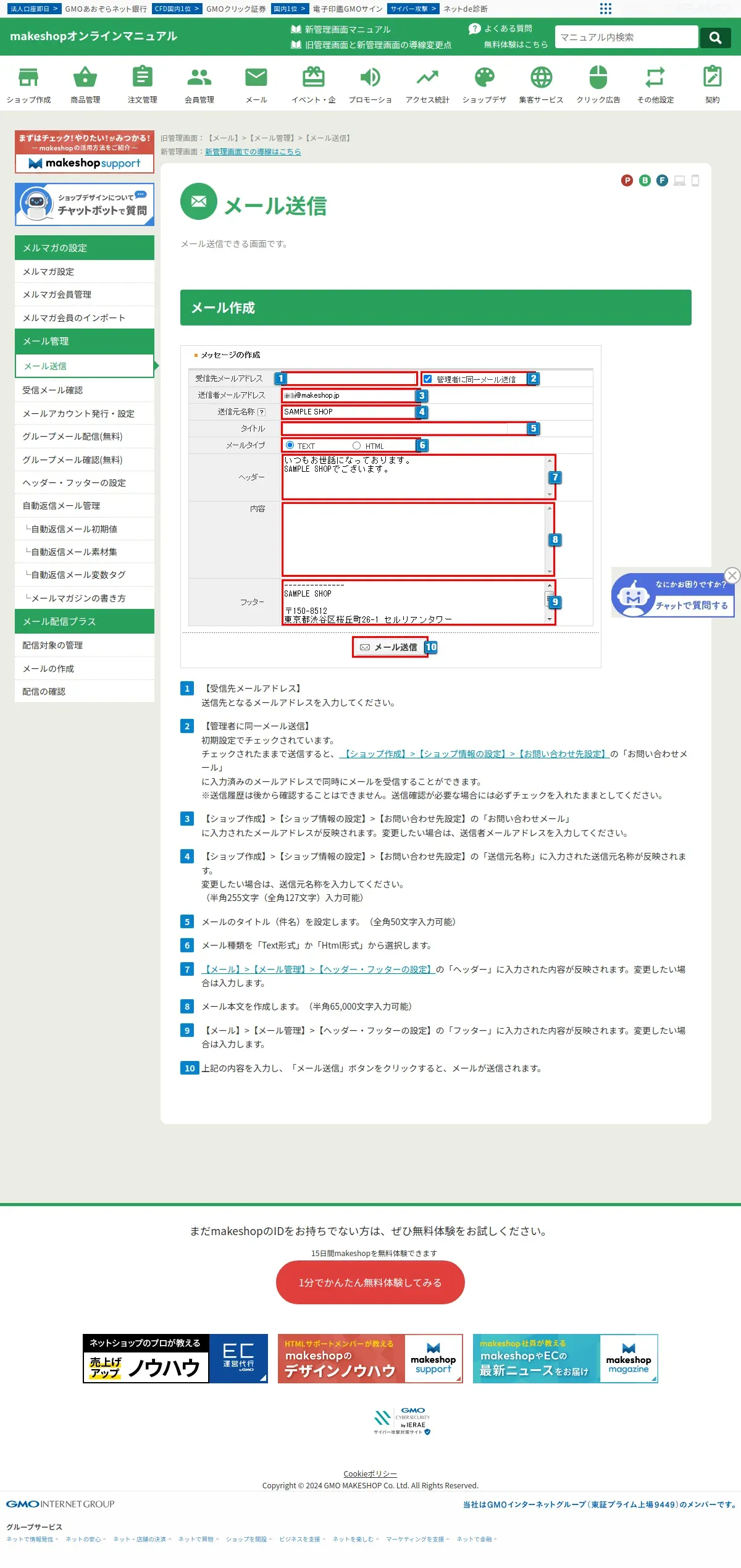Open メルマガ設定 in sidebar

(85, 272)
